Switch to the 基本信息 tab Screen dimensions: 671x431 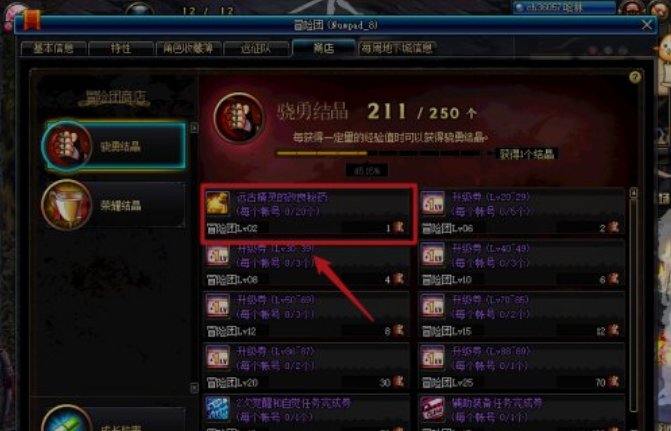(x=53, y=48)
